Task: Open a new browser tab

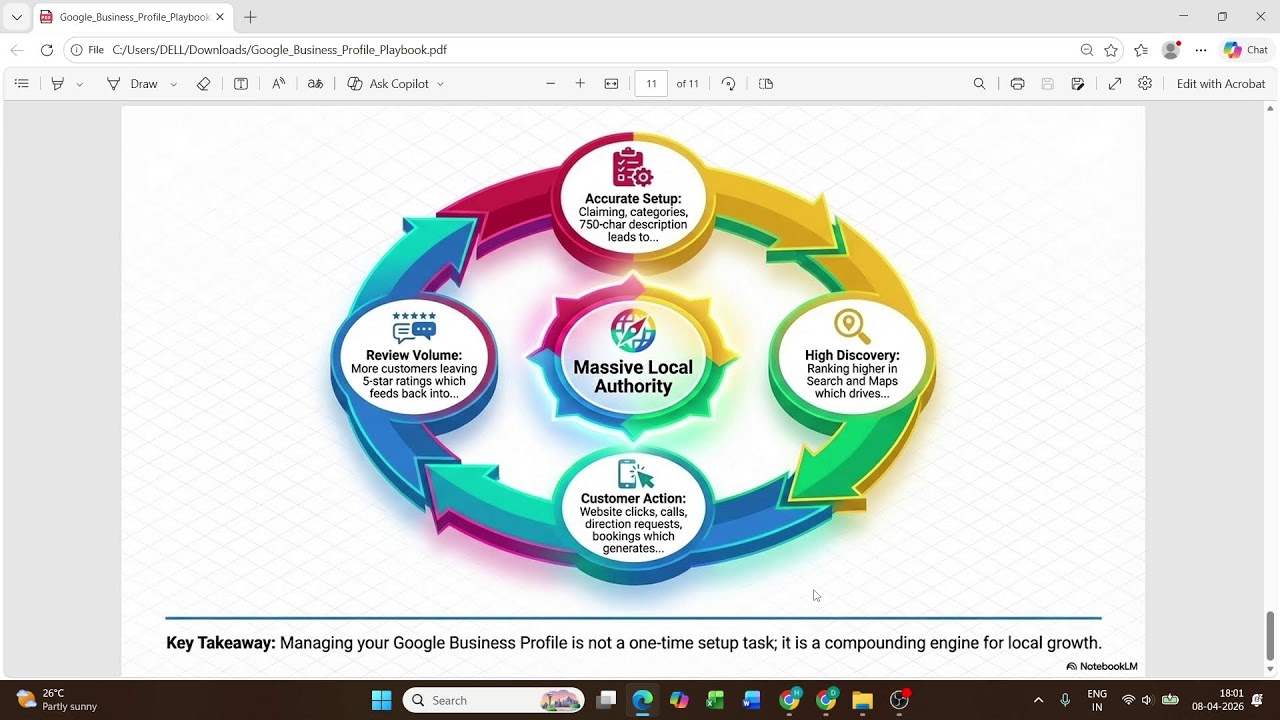Action: pos(250,17)
